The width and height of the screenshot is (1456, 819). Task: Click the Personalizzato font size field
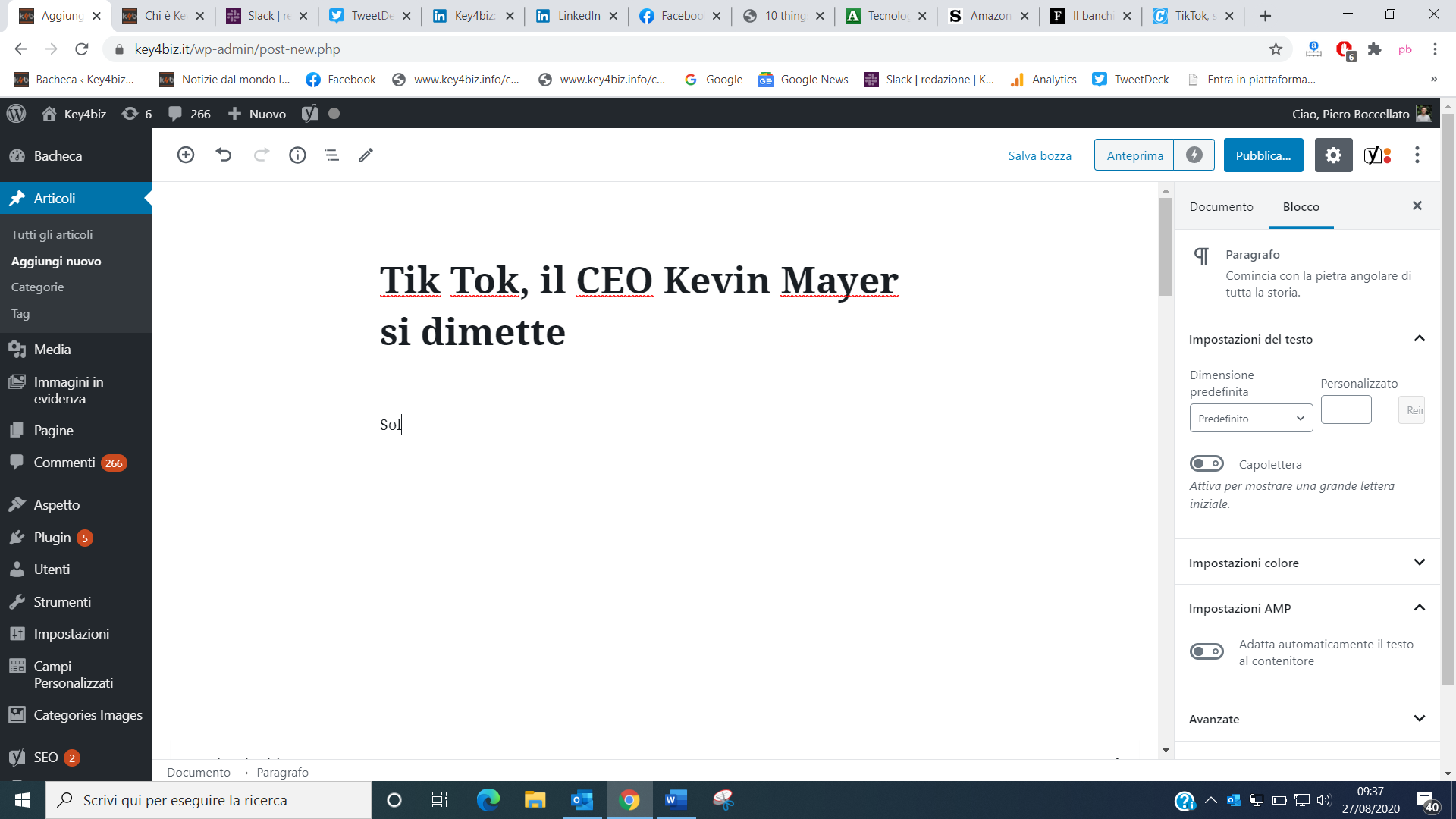click(1346, 409)
